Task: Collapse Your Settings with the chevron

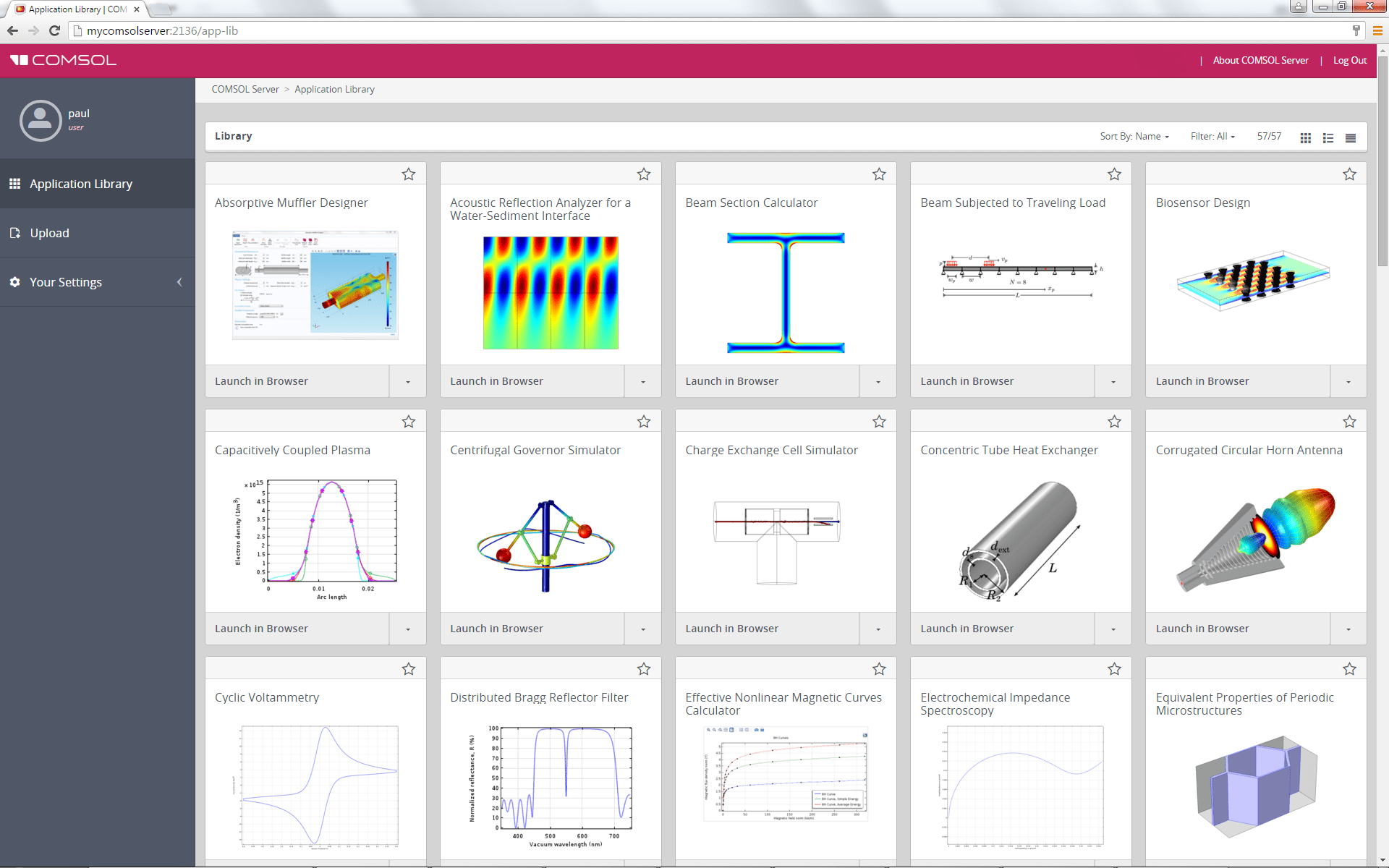Action: [179, 282]
